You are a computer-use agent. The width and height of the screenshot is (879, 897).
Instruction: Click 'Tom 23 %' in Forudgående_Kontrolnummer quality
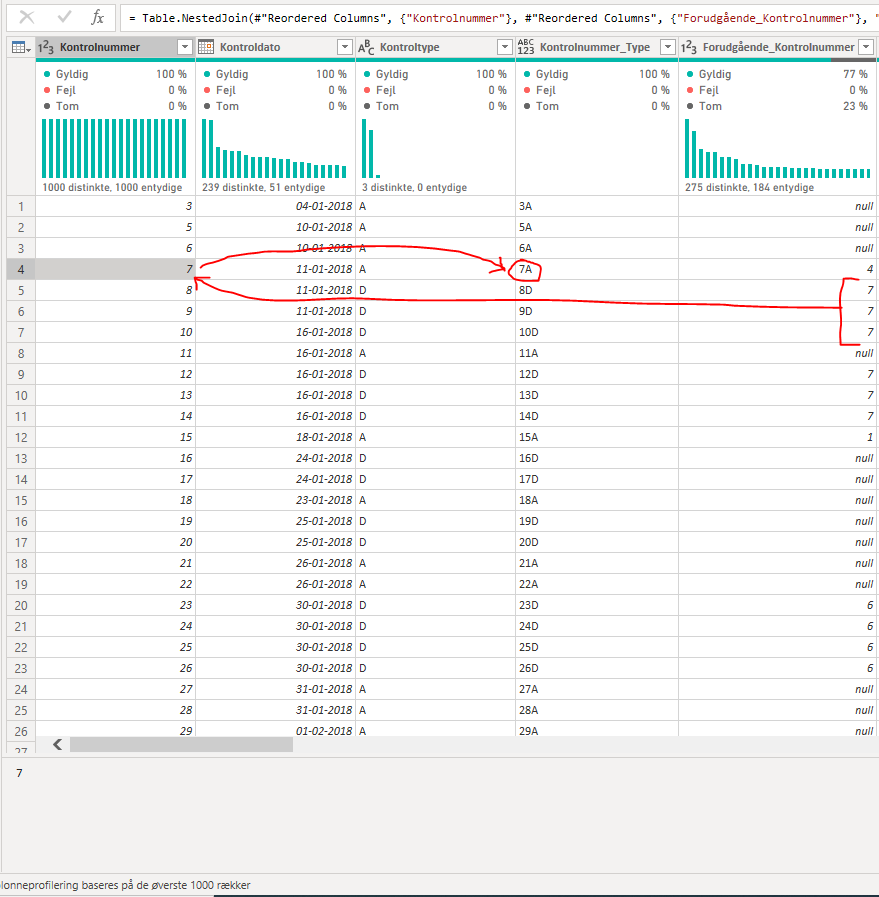click(777, 106)
